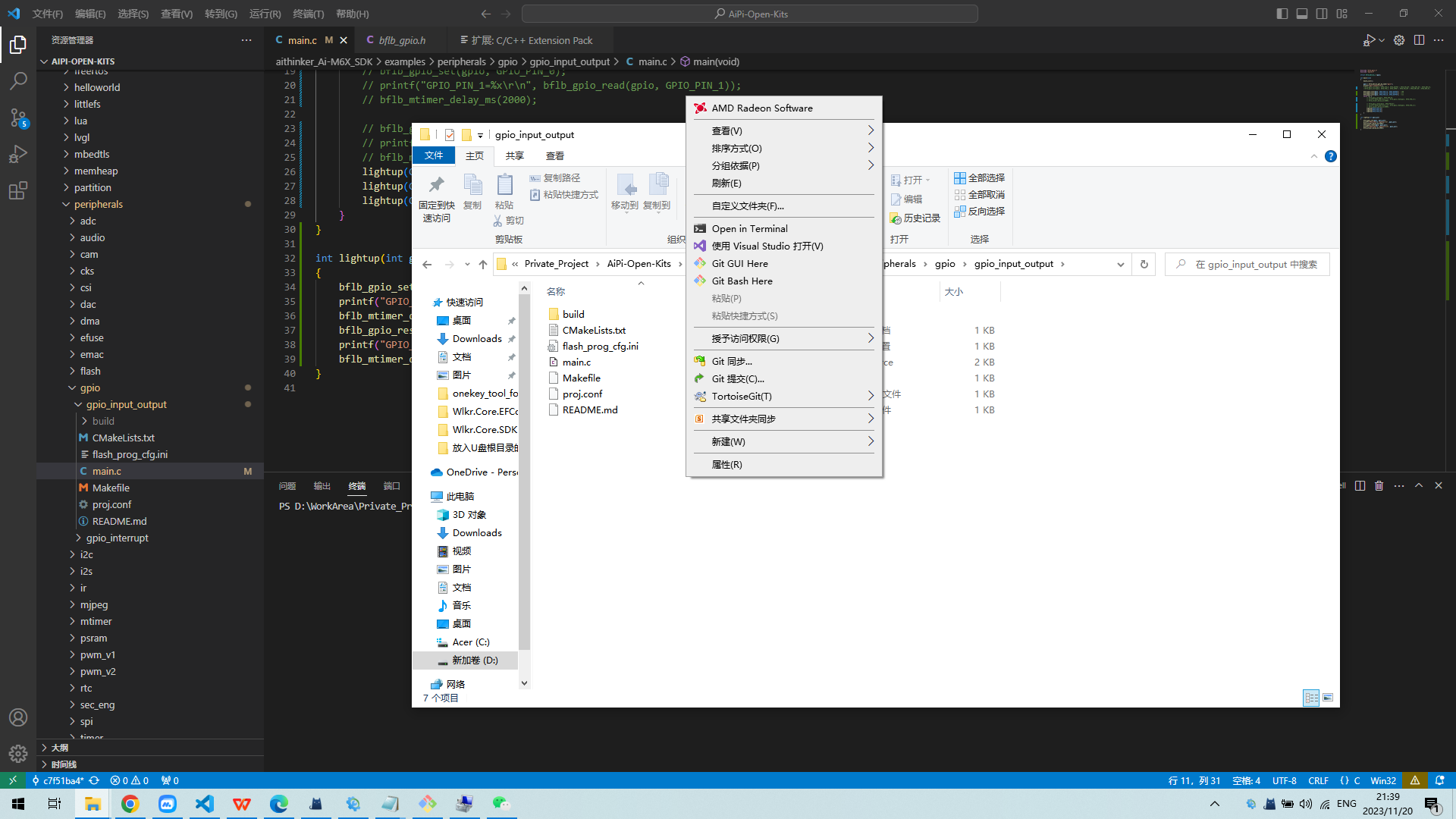1456x819 pixels.
Task: Collapse the Explorer ribbon with chevron
Action: (x=1314, y=156)
